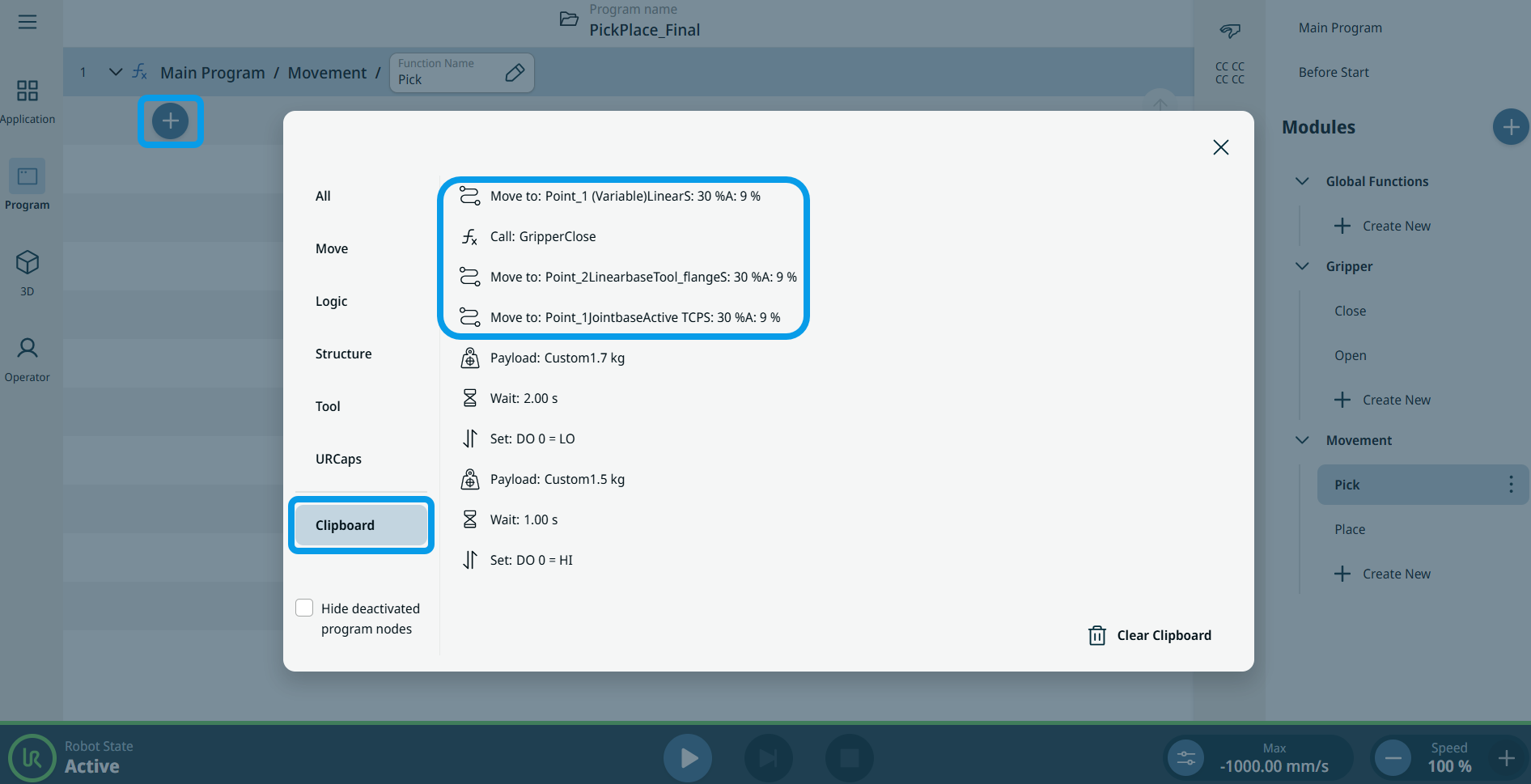The width and height of the screenshot is (1531, 784).
Task: Open the 3D view in sidebar
Action: coord(28,272)
